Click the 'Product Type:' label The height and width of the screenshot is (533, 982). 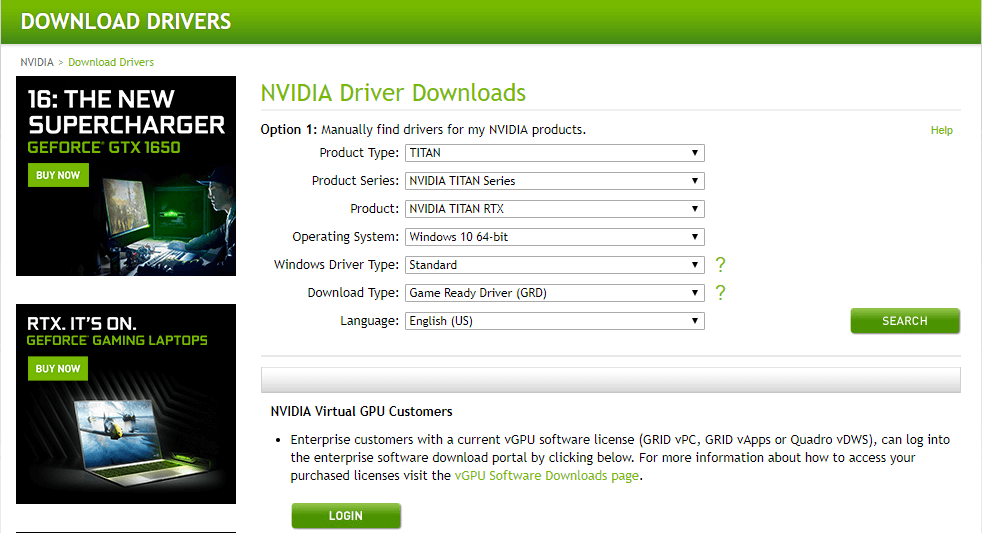[359, 153]
